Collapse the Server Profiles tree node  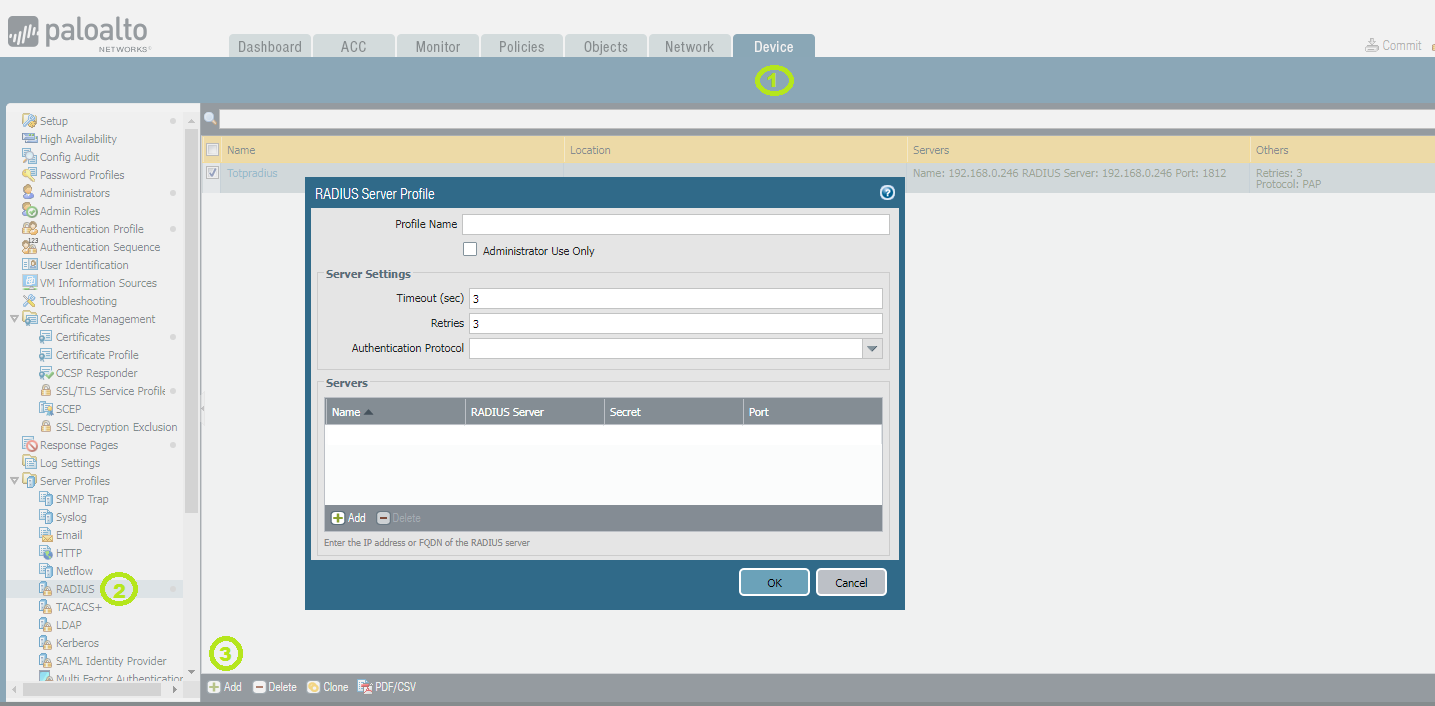[x=14, y=481]
